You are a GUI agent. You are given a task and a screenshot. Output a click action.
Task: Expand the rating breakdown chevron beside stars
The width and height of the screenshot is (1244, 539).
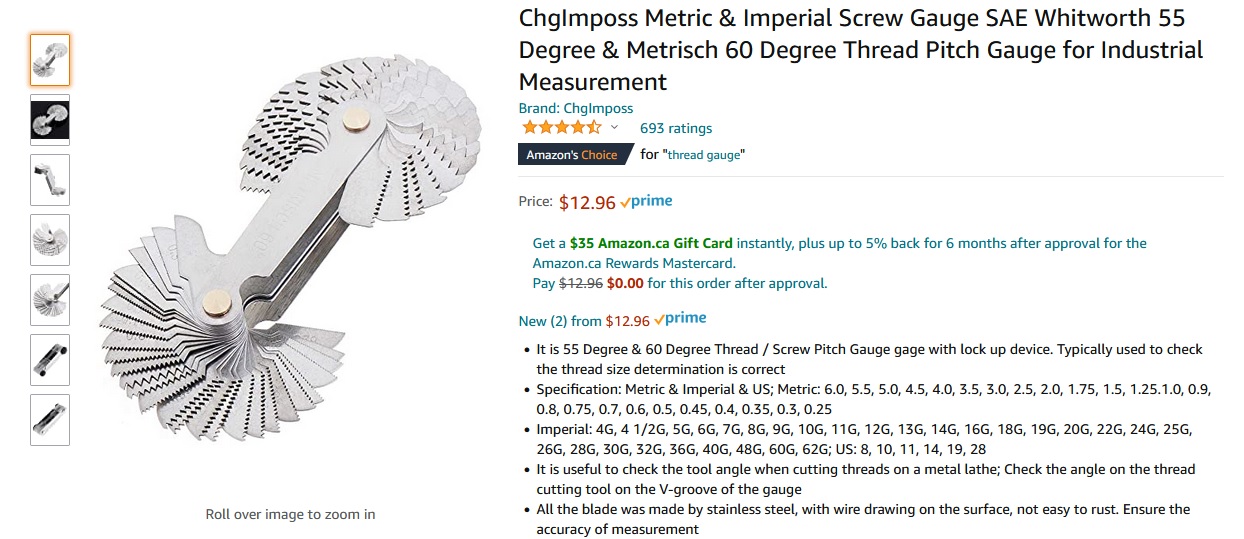pyautogui.click(x=615, y=128)
